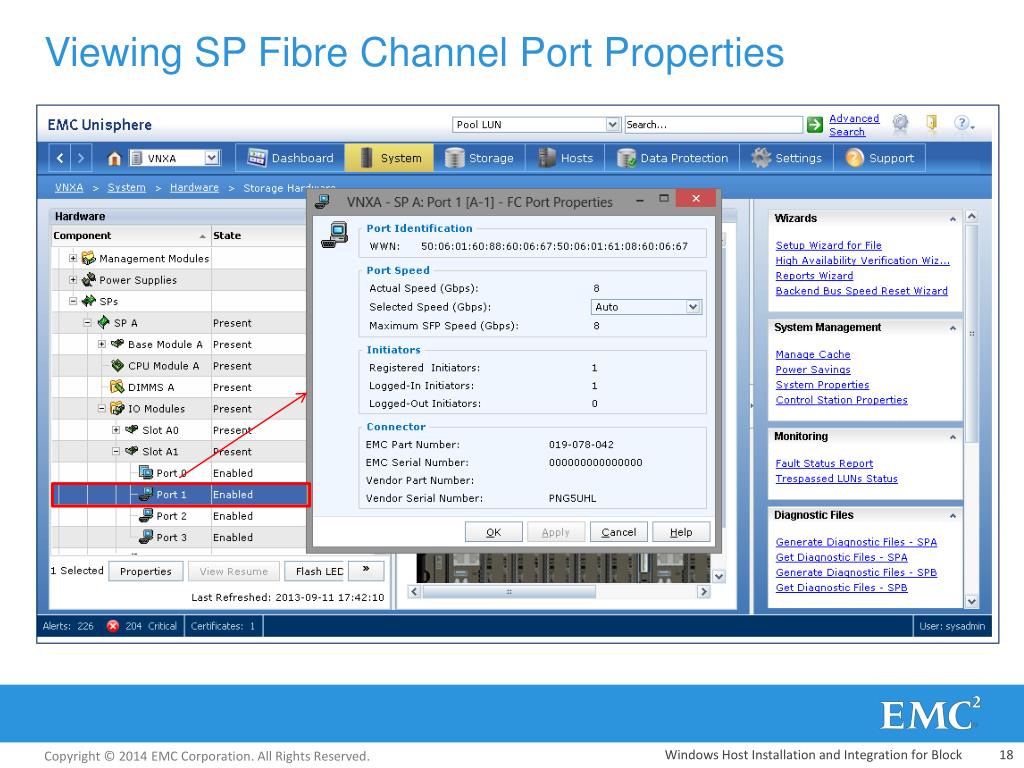Open the Advanced Search link
1024x768 pixels.
click(x=854, y=125)
